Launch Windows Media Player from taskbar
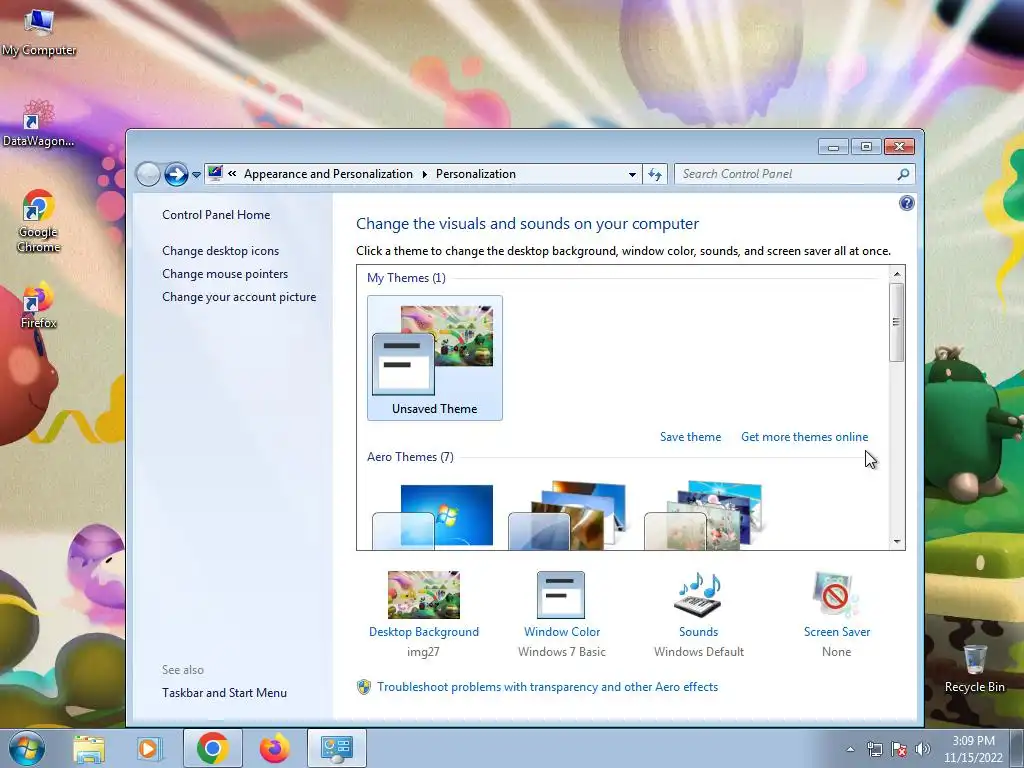The image size is (1024, 768). pyautogui.click(x=149, y=749)
